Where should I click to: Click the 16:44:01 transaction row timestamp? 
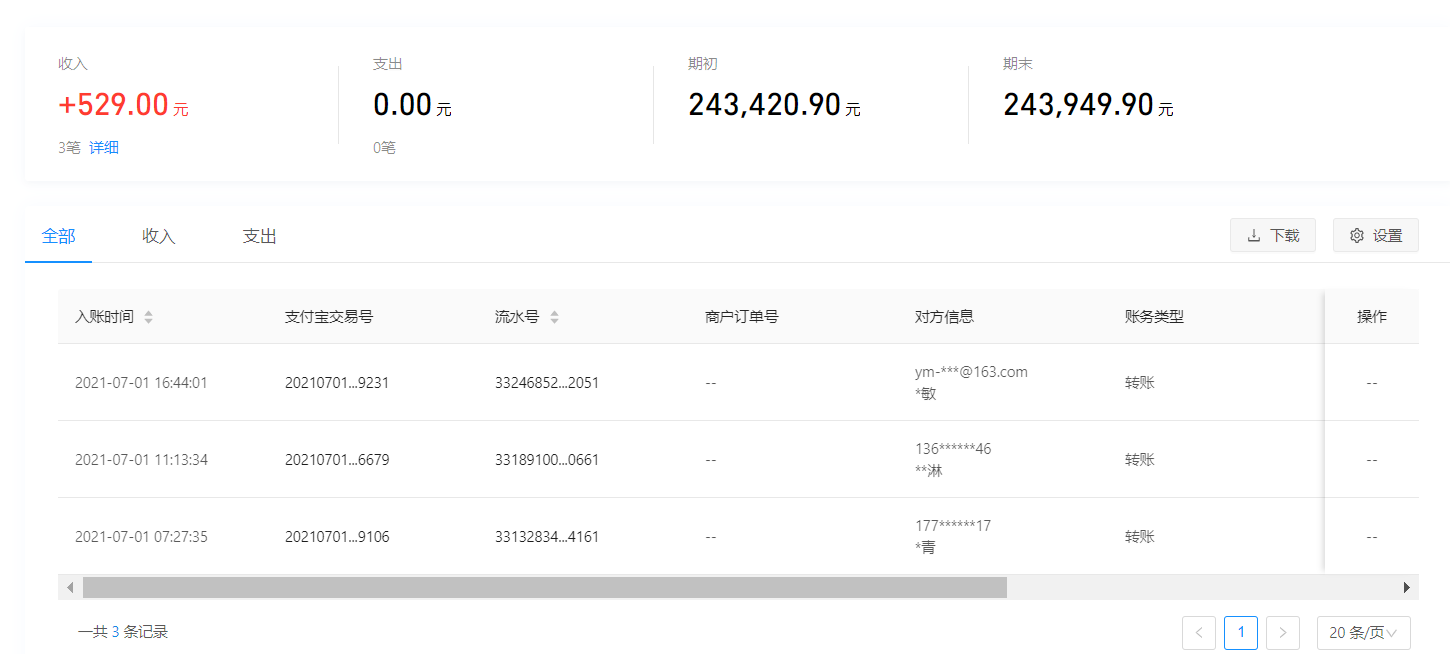tap(141, 382)
